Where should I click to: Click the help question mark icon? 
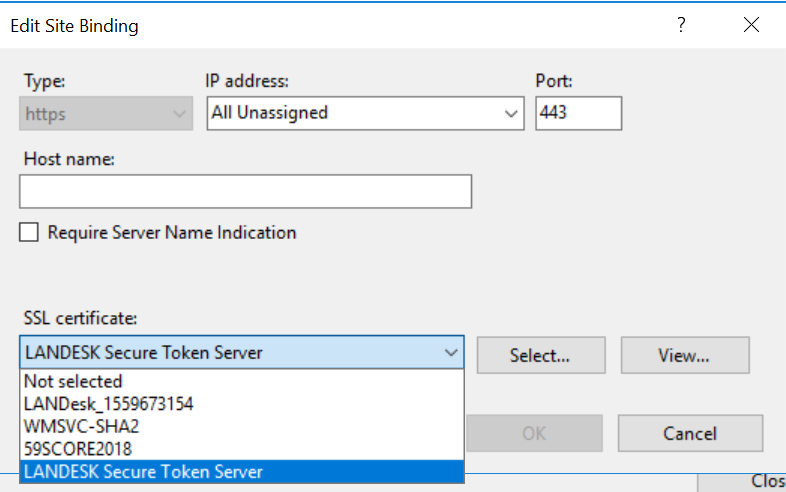681,25
